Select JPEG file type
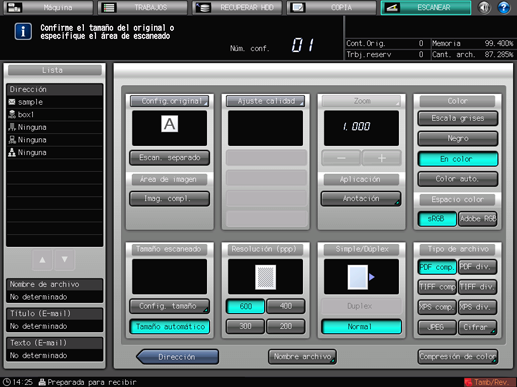 tap(437, 327)
